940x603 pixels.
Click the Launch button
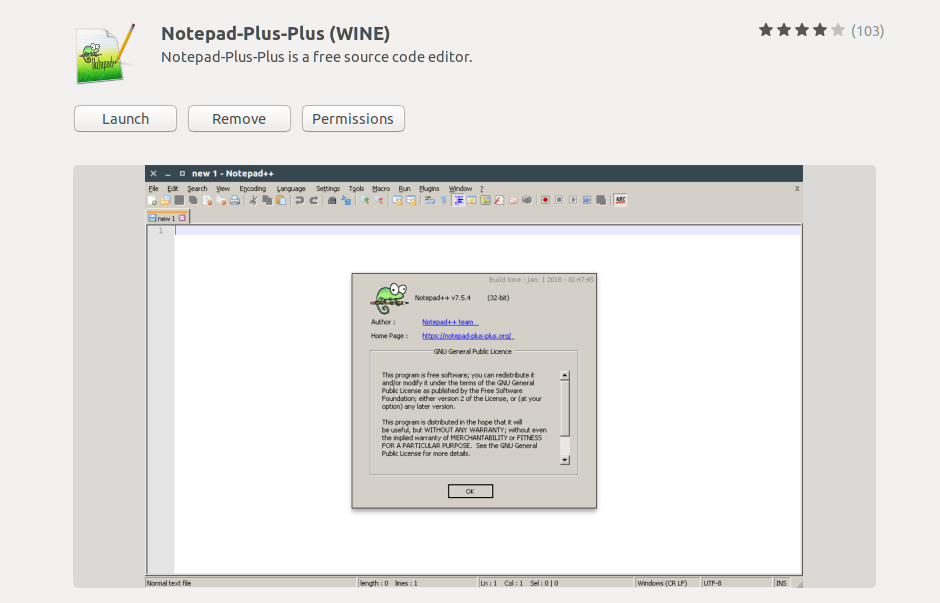tap(125, 119)
